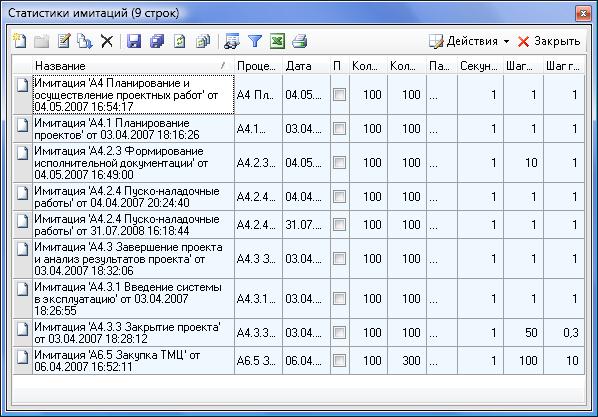
Task: Open the Edit record pencil icon
Action: click(x=64, y=41)
